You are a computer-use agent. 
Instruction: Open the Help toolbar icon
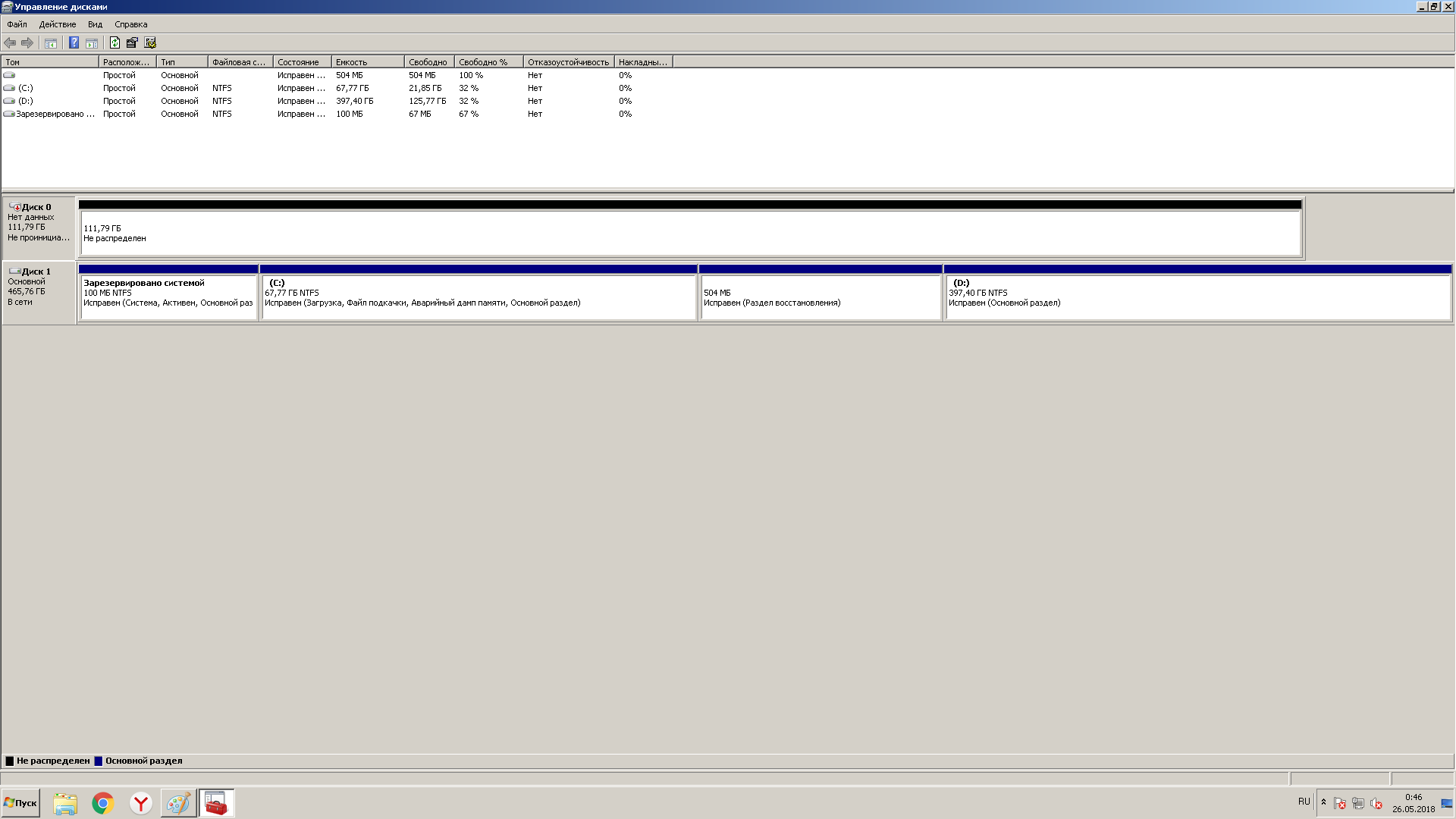[74, 42]
